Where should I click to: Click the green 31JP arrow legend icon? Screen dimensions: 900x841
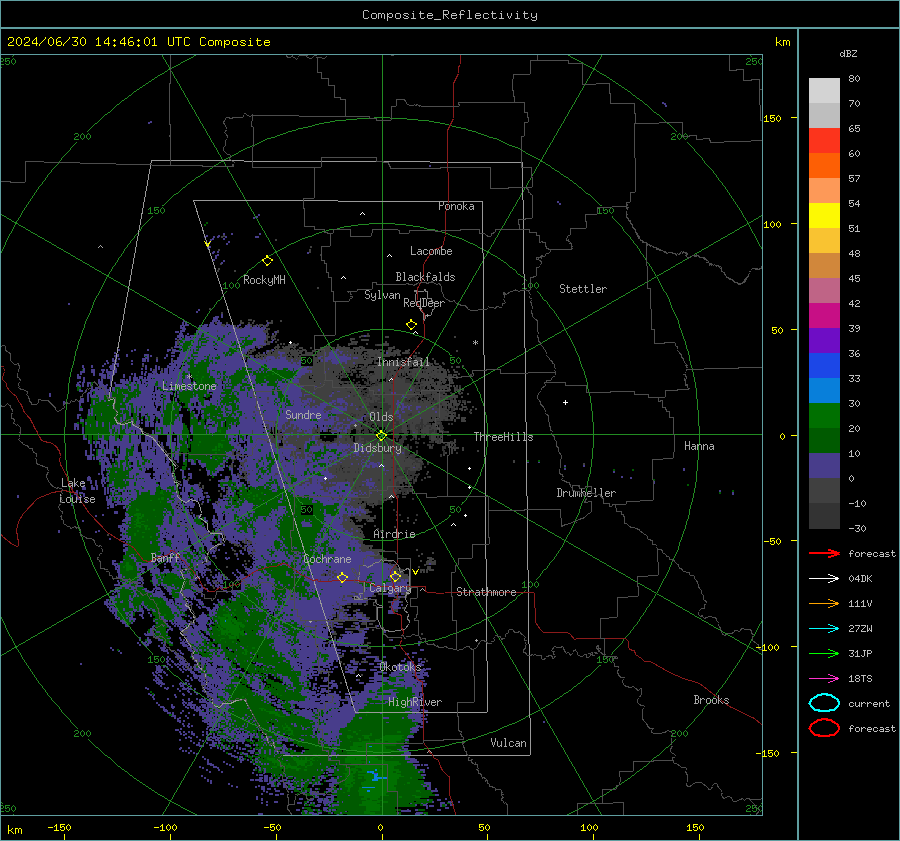click(824, 653)
